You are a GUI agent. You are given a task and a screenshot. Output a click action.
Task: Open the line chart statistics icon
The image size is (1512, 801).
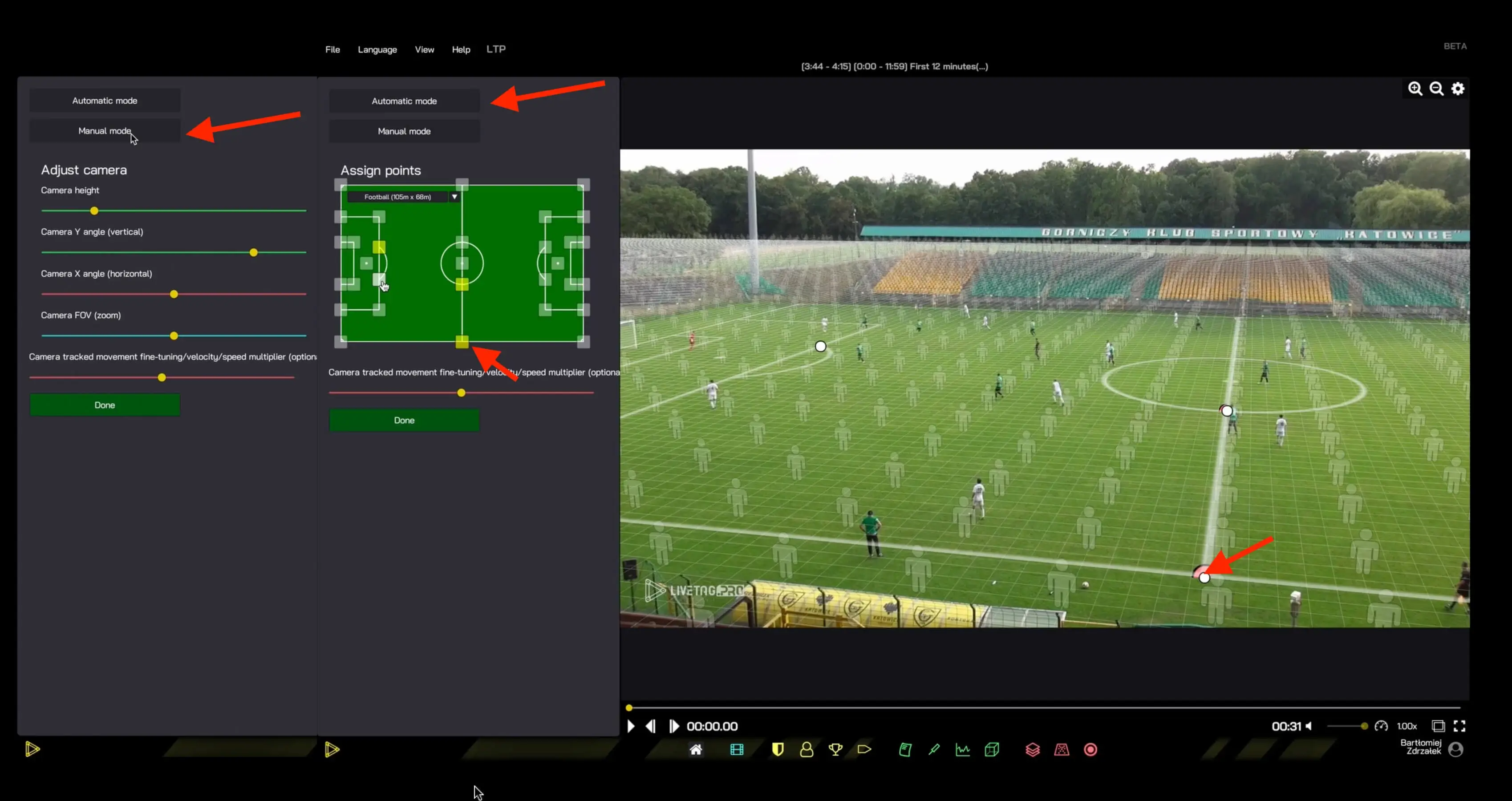coord(963,749)
